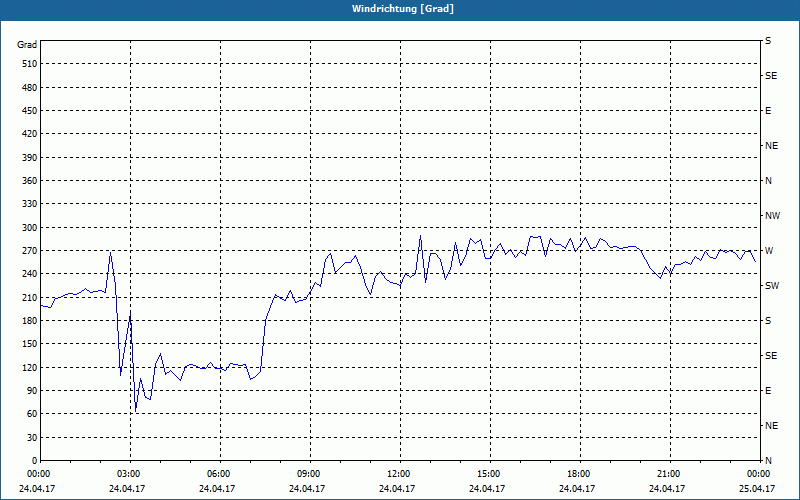Click the 'SE' compass label at 120 level
This screenshot has height=500, width=800.
(x=771, y=356)
